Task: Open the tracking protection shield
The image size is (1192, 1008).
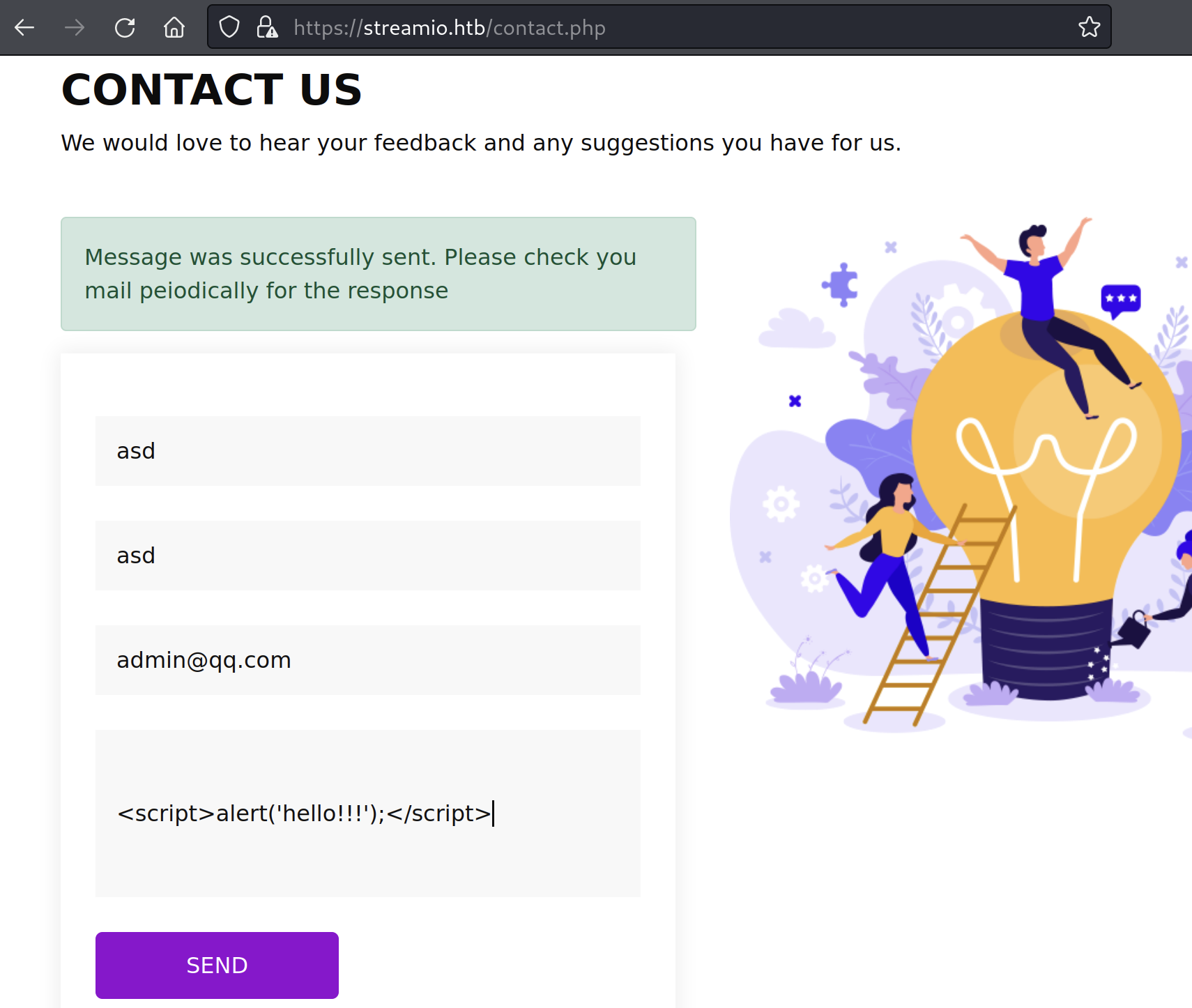Action: click(229, 28)
